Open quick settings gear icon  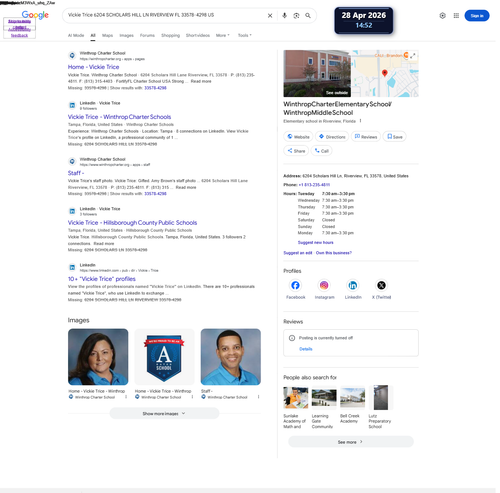(442, 16)
